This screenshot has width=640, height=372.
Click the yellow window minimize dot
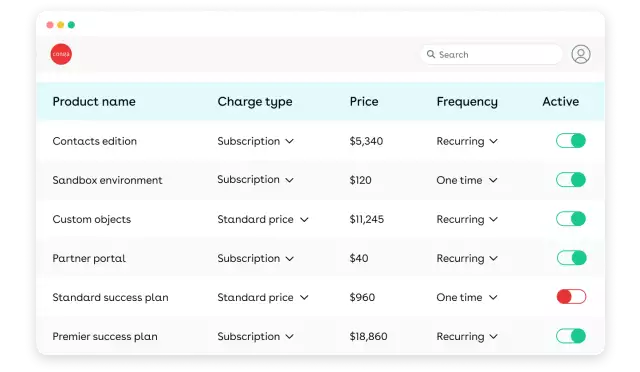click(60, 25)
